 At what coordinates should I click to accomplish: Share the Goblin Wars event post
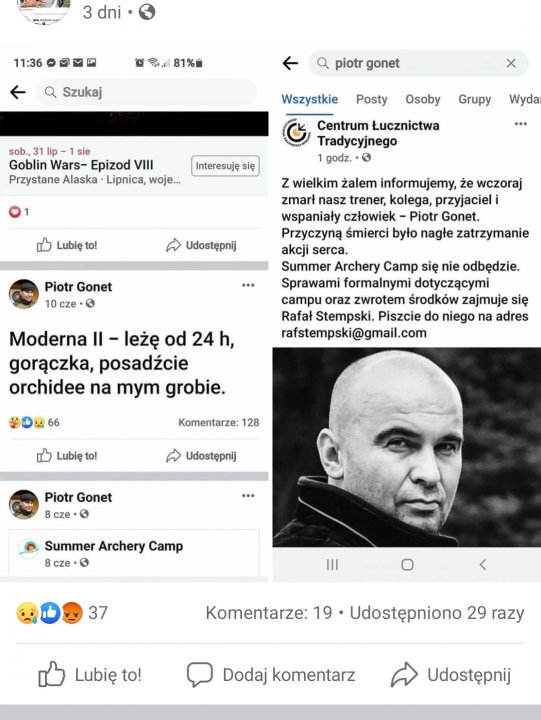(x=201, y=245)
